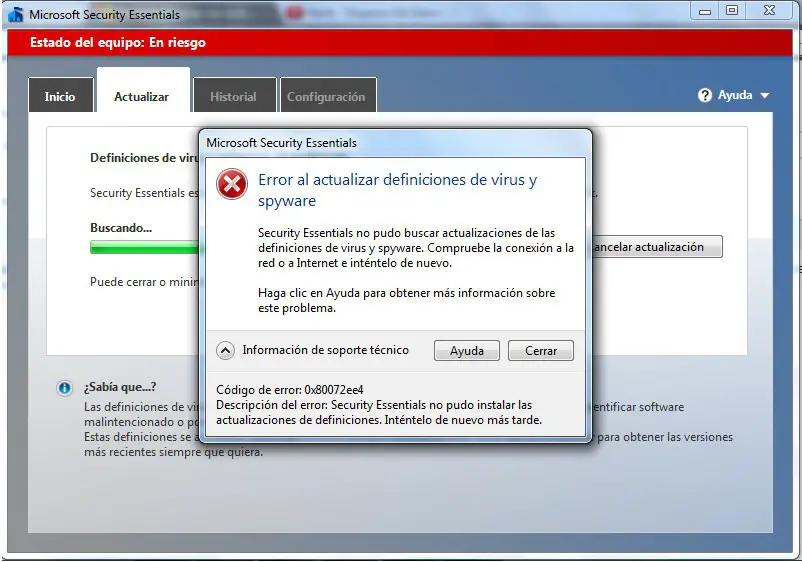This screenshot has height=562, width=802.
Task: Click 'Descripción del error' text line
Action: point(374,405)
